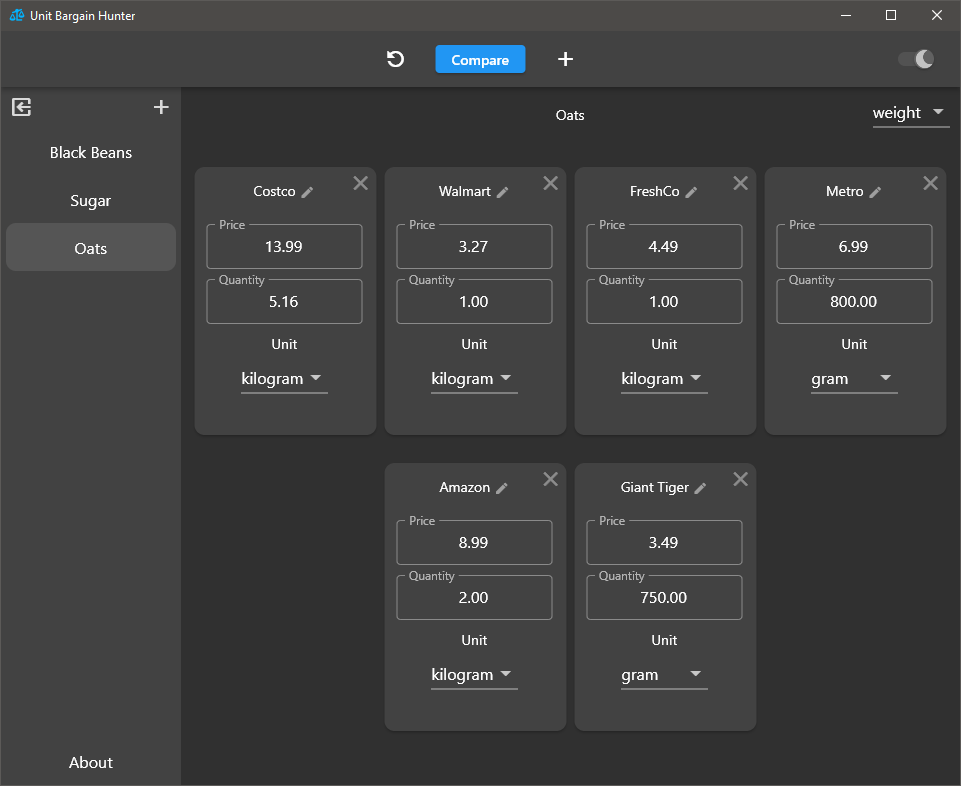
Task: Click Metro price field 6.99
Action: (854, 246)
